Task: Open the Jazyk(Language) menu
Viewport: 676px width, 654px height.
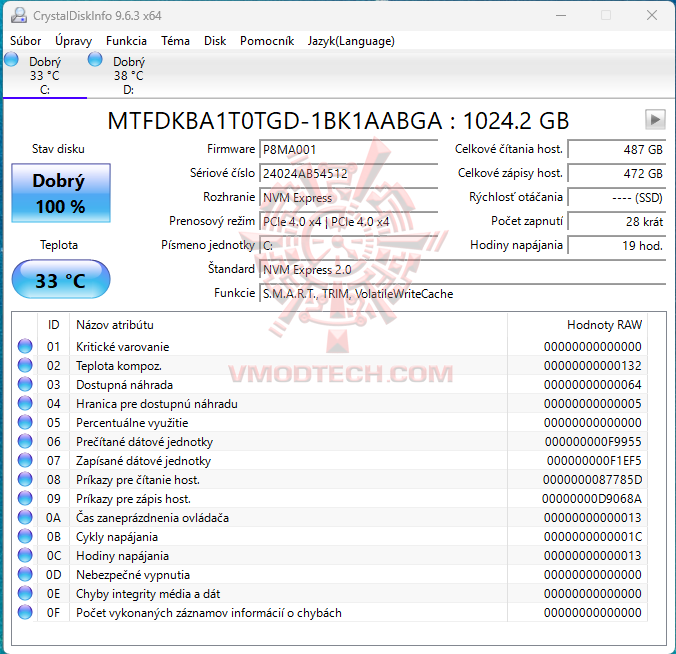Action: (x=351, y=41)
